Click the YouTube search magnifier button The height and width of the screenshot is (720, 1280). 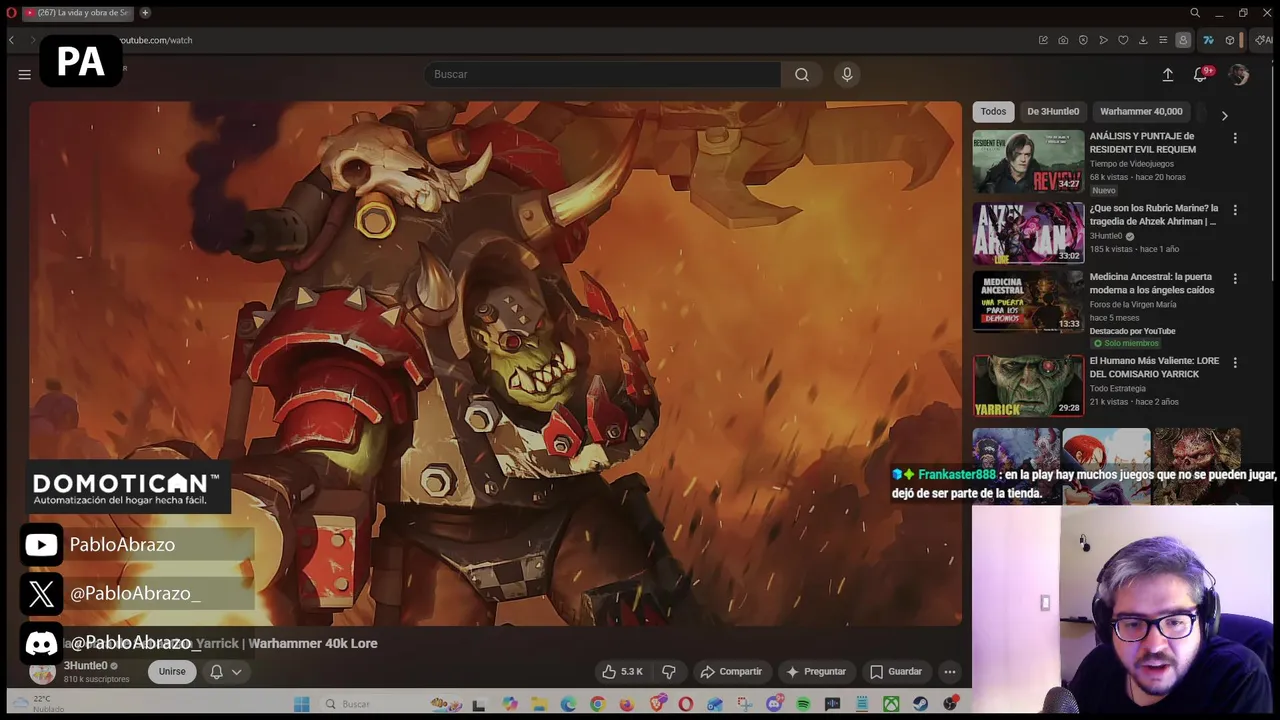802,74
